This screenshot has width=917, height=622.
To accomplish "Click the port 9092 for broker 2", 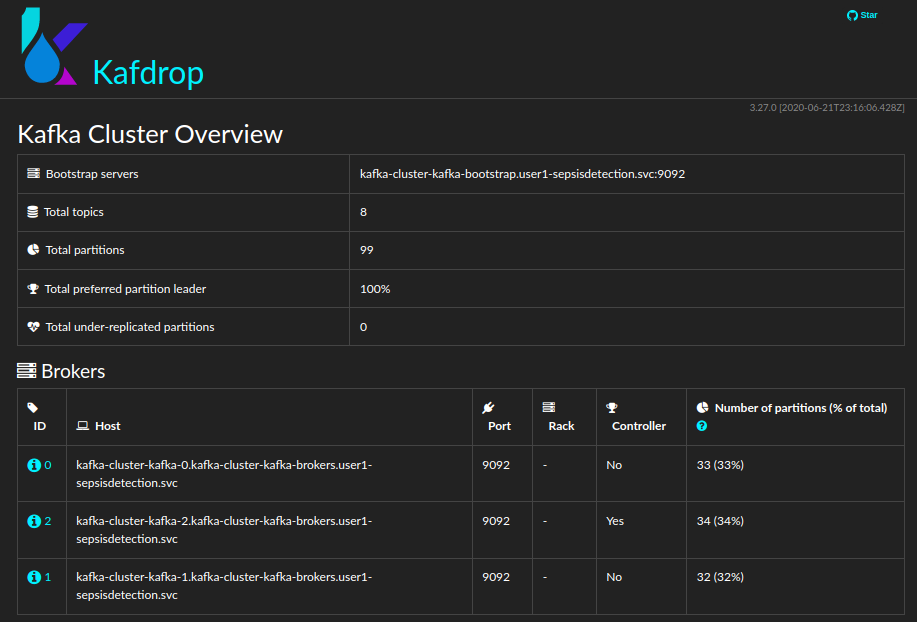I will [x=496, y=521].
